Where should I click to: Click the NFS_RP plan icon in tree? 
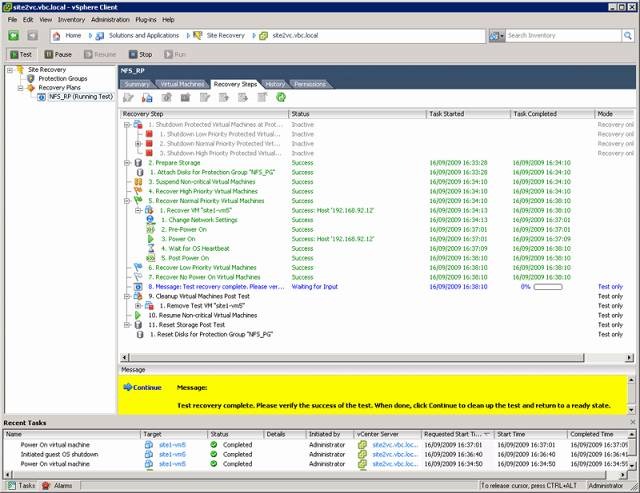[41, 97]
